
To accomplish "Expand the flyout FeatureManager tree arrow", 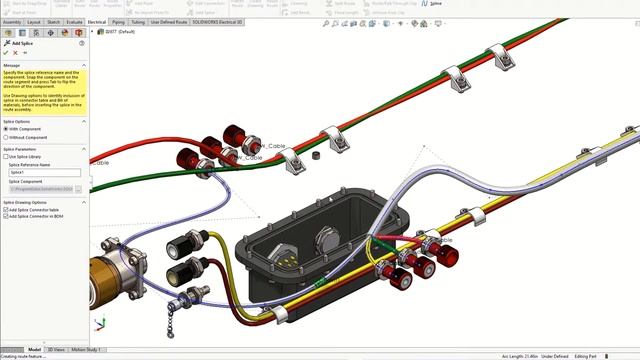I will click(92, 31).
